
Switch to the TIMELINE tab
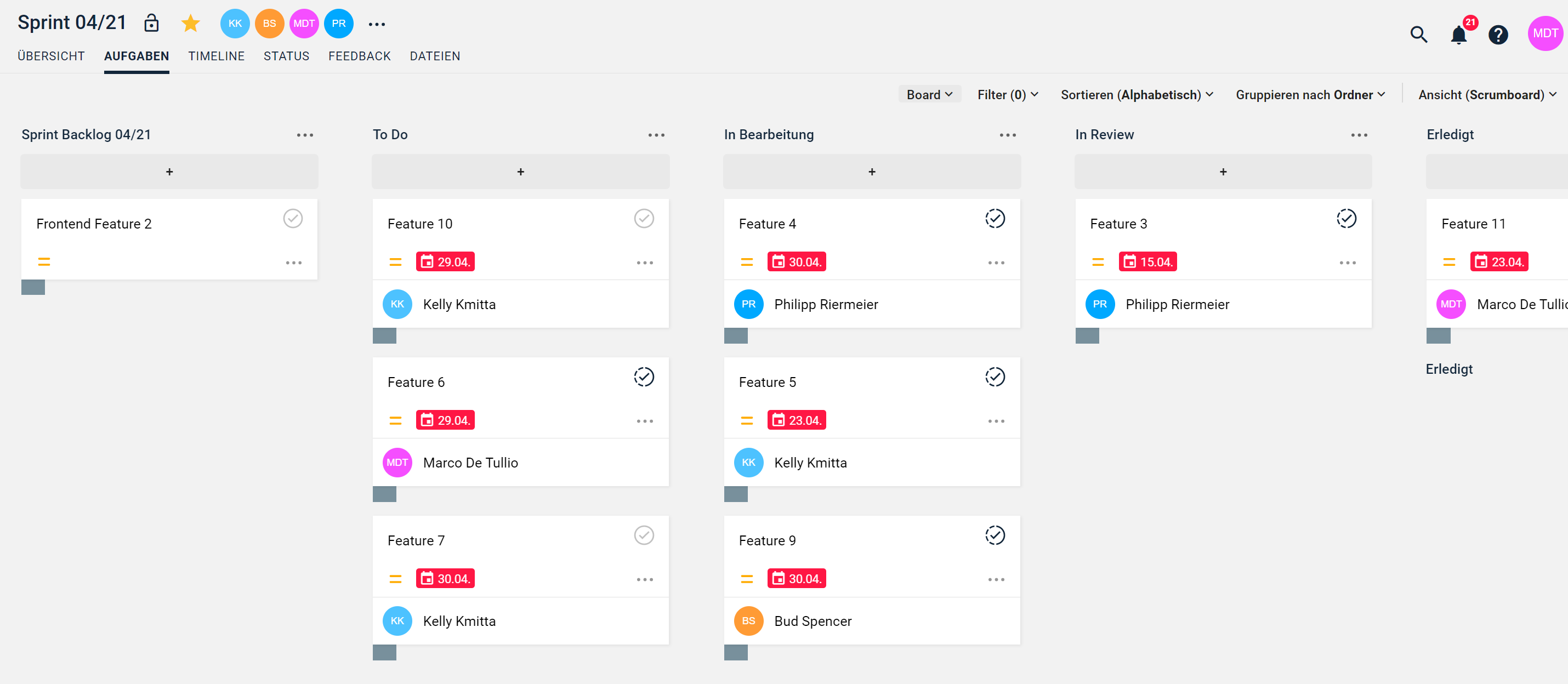tap(216, 56)
